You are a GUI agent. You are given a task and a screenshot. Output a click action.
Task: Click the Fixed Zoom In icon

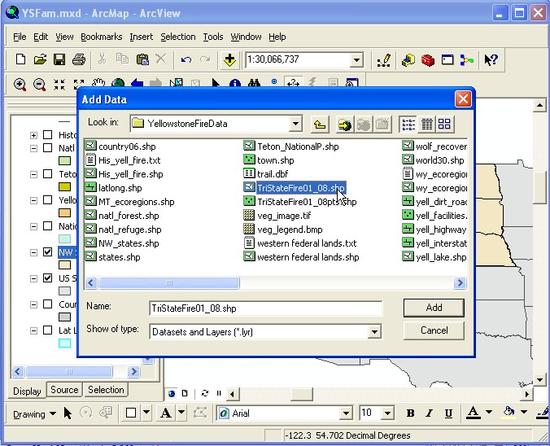click(x=59, y=85)
